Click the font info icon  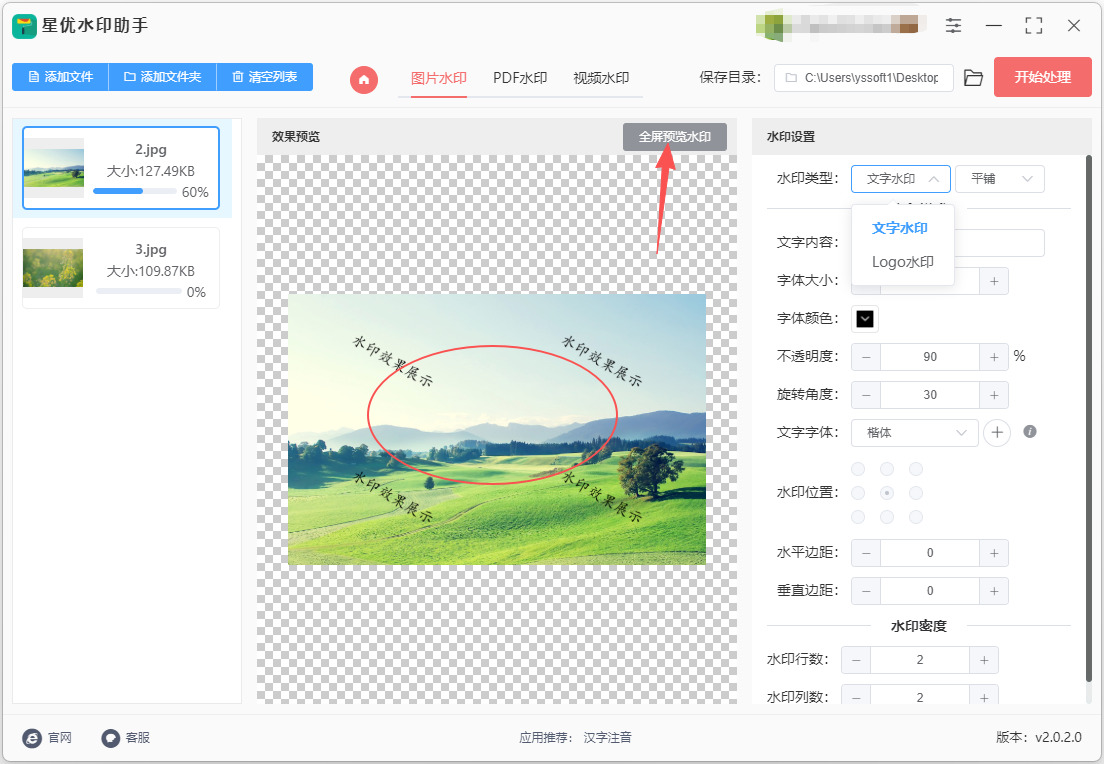1029,432
